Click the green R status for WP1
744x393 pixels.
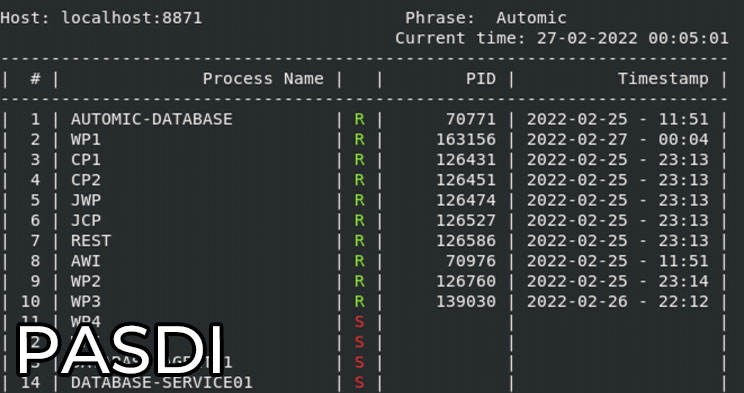(360, 140)
